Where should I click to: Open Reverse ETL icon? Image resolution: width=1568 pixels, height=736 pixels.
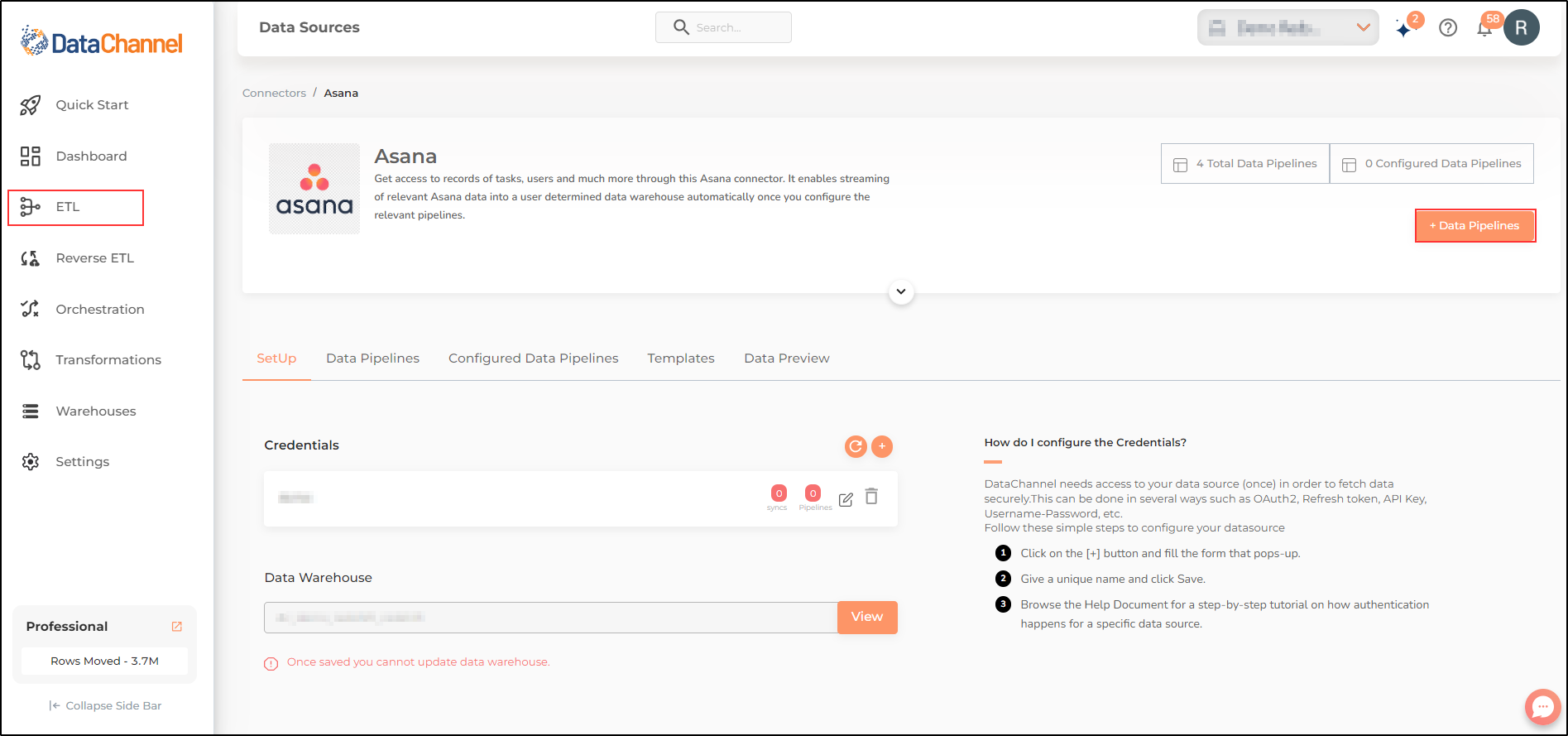[x=31, y=258]
